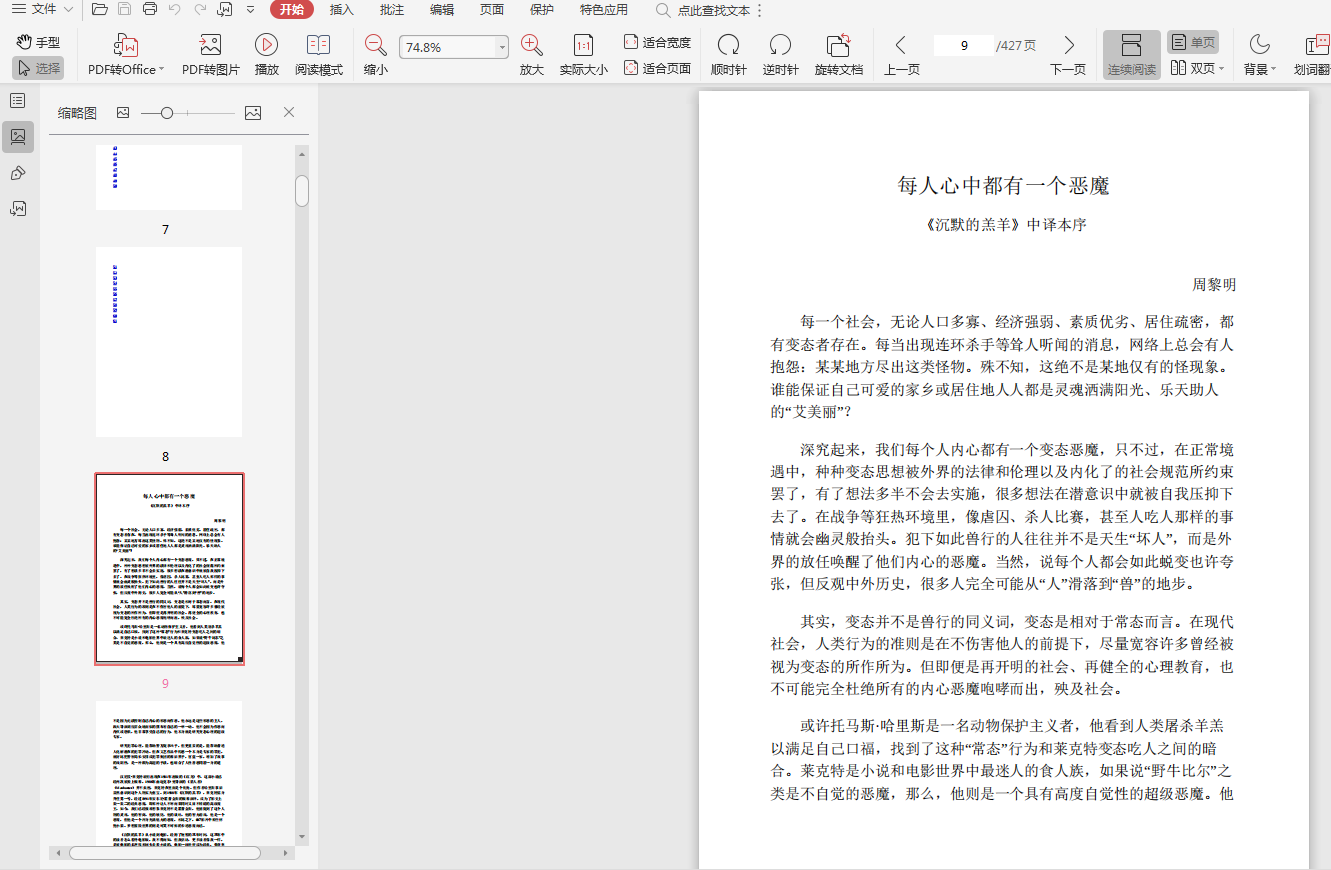The width and height of the screenshot is (1331, 870).
Task: Set view to 实际大小
Action: 583,46
